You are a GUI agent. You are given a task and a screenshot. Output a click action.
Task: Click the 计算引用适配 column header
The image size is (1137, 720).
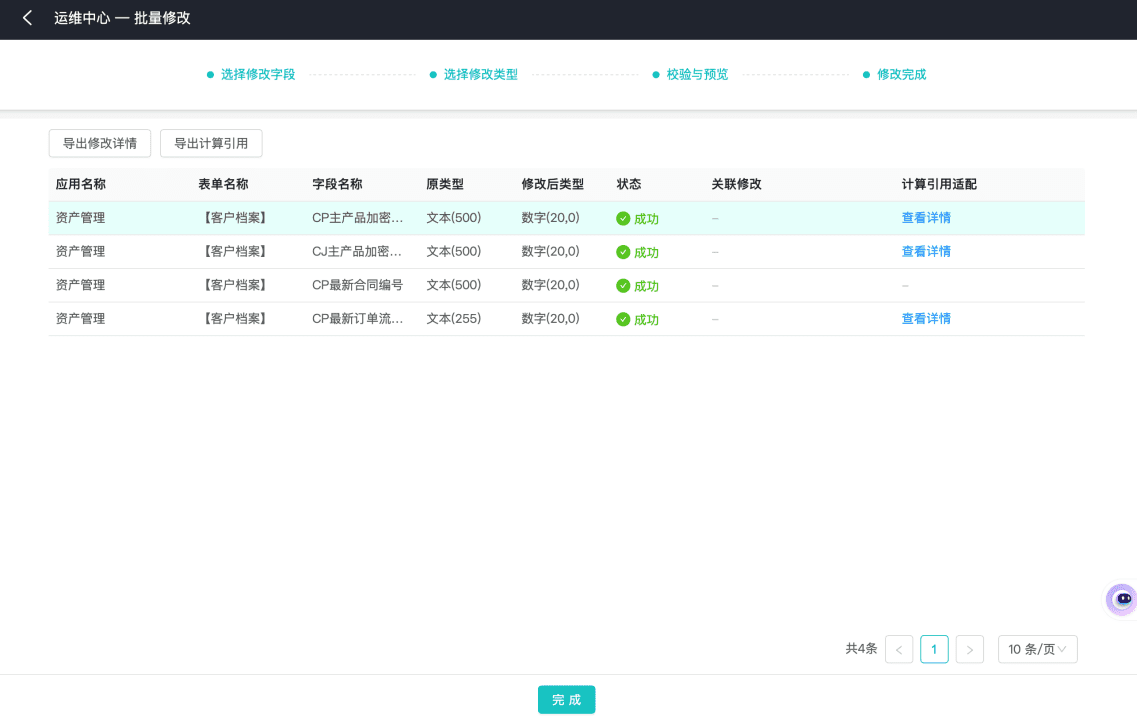click(x=939, y=184)
